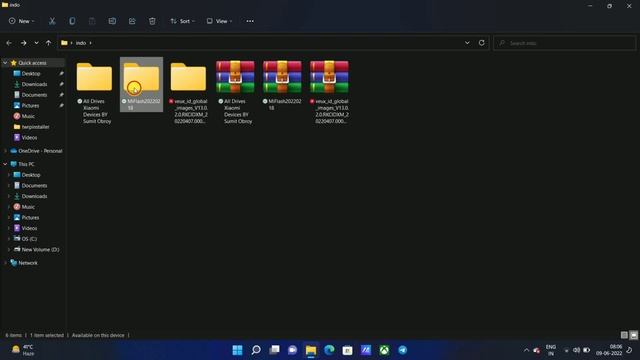Open Windows Start menu
This screenshot has width=640, height=360.
(237, 350)
